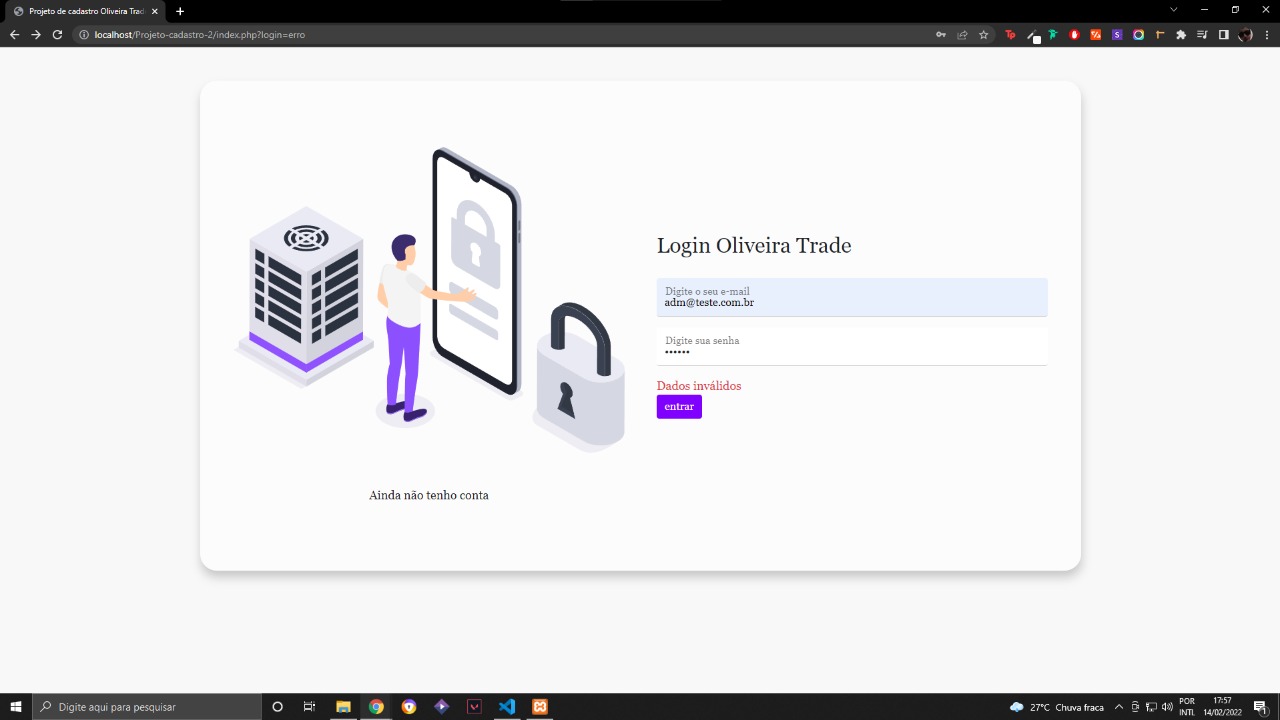
Task: Launch Firefox from the taskbar
Action: click(408, 706)
